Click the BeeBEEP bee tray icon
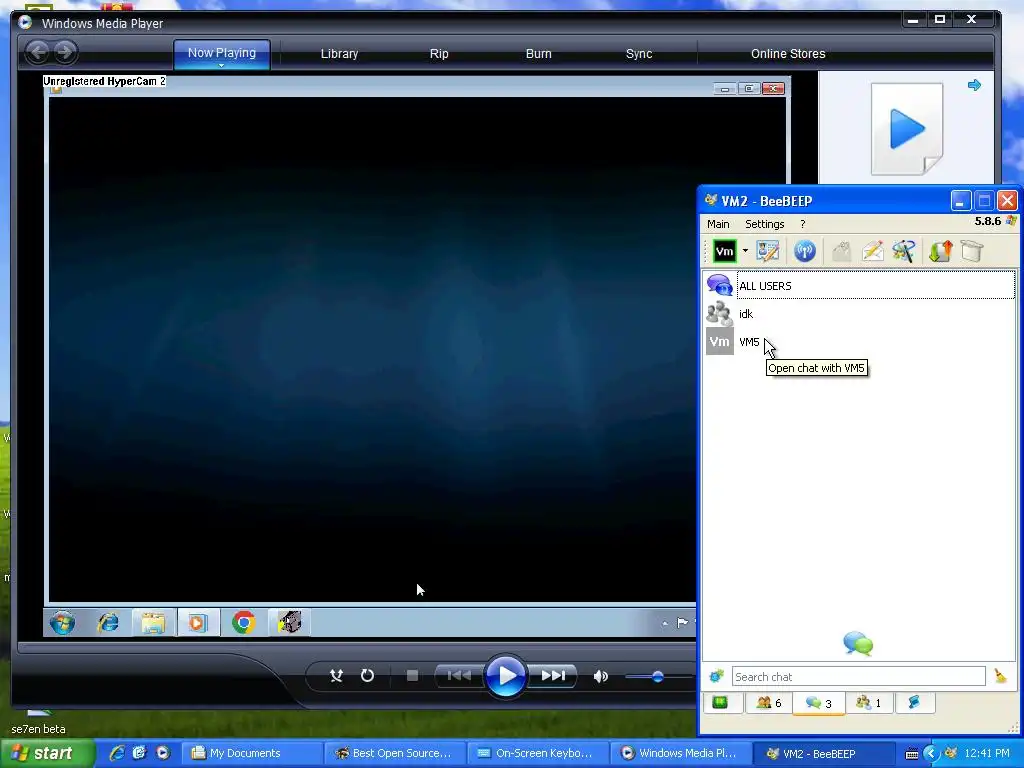The image size is (1024, 768). pyautogui.click(x=951, y=753)
